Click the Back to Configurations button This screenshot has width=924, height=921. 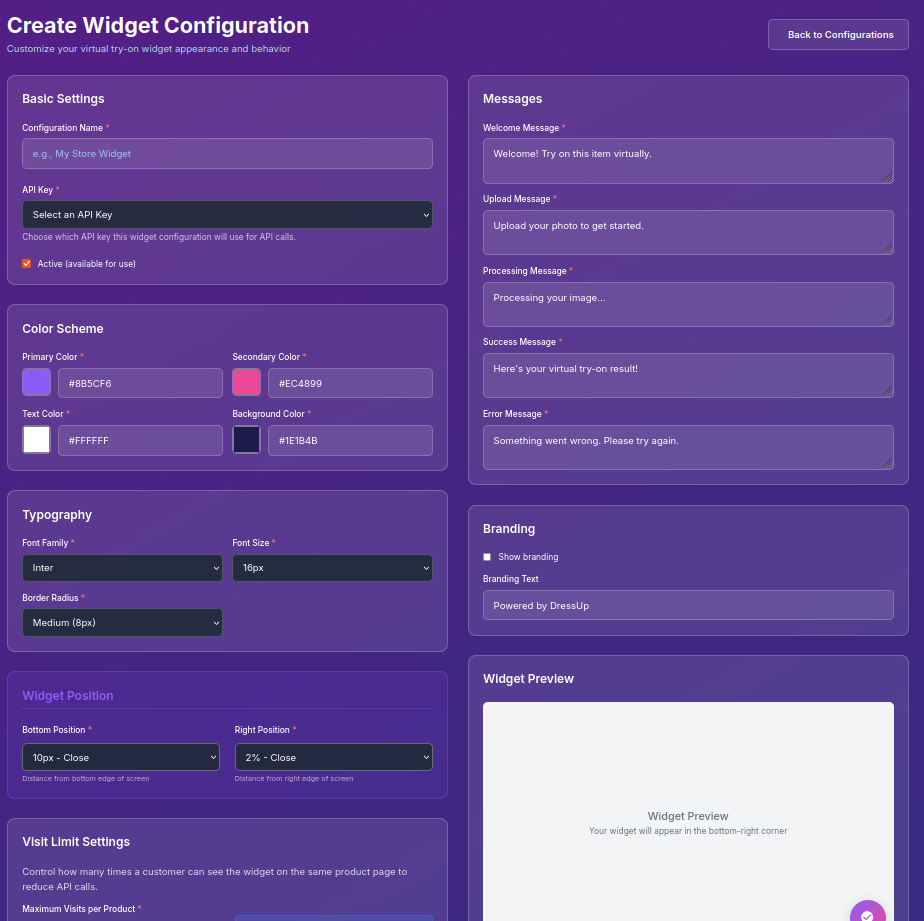pos(838,34)
